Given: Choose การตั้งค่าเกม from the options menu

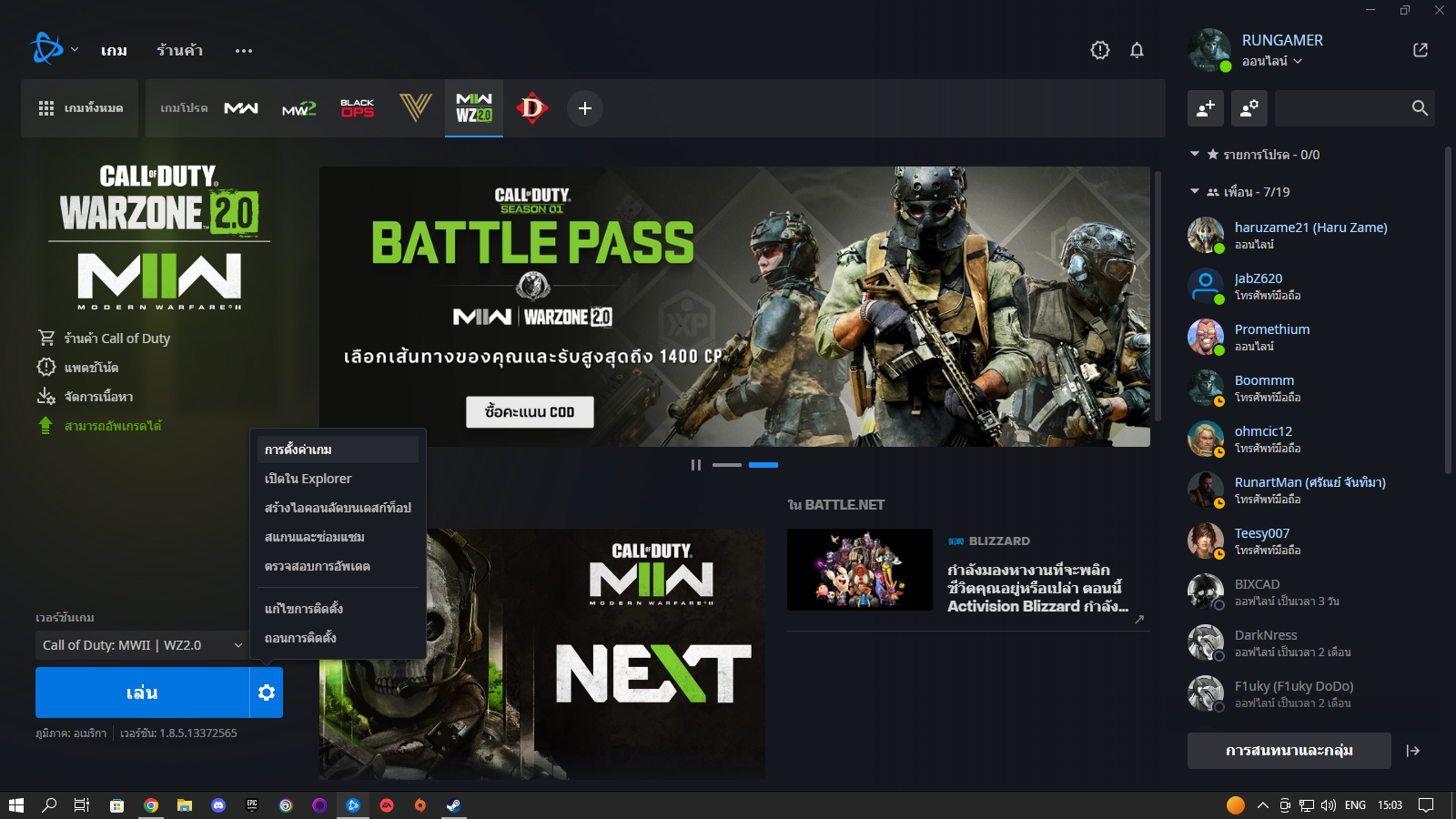Looking at the screenshot, I should (338, 450).
